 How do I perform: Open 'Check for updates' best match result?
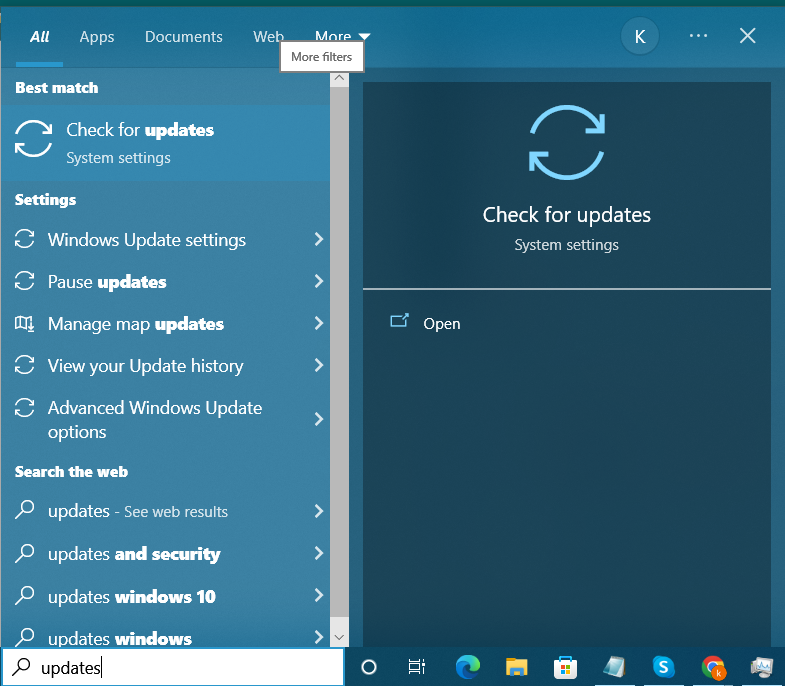tap(165, 143)
